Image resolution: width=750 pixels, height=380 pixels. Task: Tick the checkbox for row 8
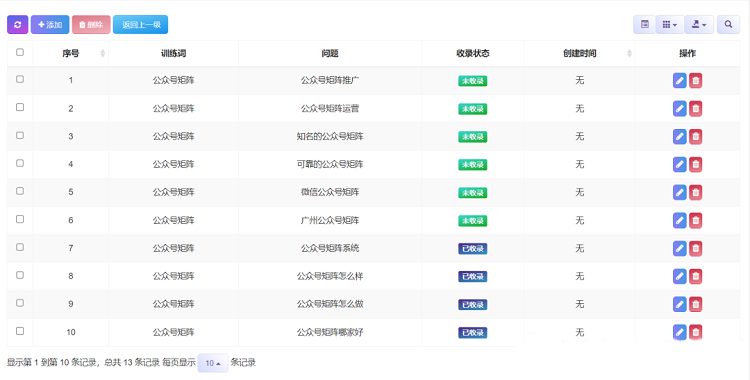click(x=20, y=275)
